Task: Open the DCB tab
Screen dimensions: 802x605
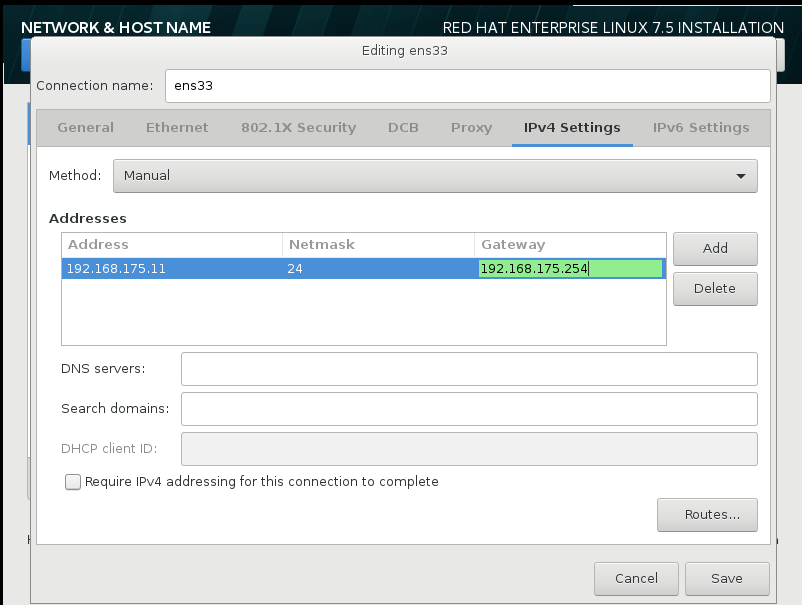Action: [403, 128]
